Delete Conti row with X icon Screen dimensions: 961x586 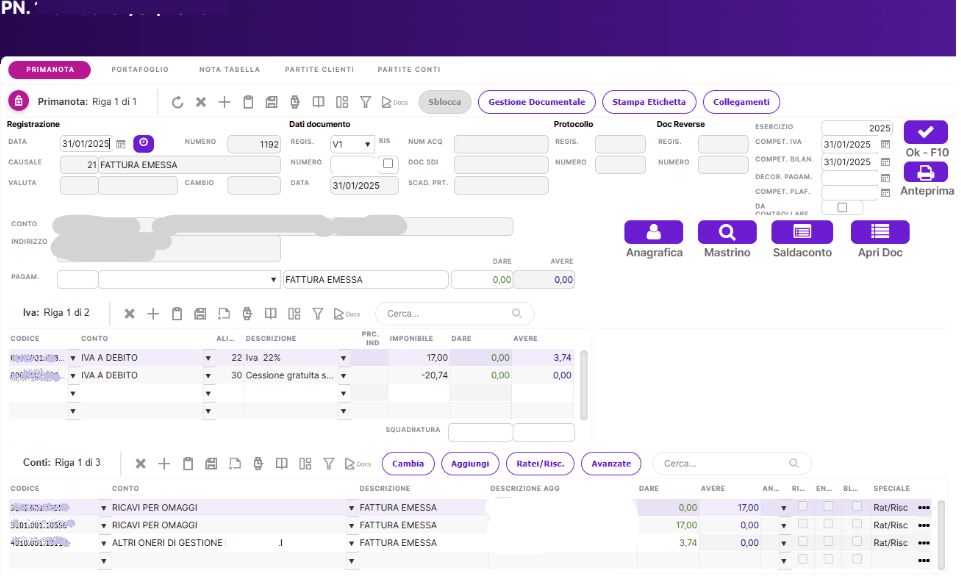click(140, 464)
